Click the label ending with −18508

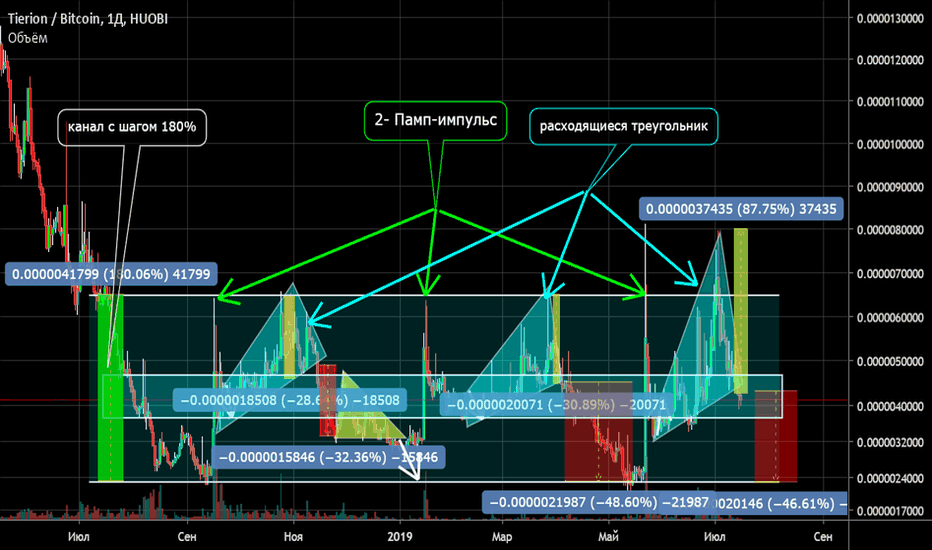coord(290,400)
